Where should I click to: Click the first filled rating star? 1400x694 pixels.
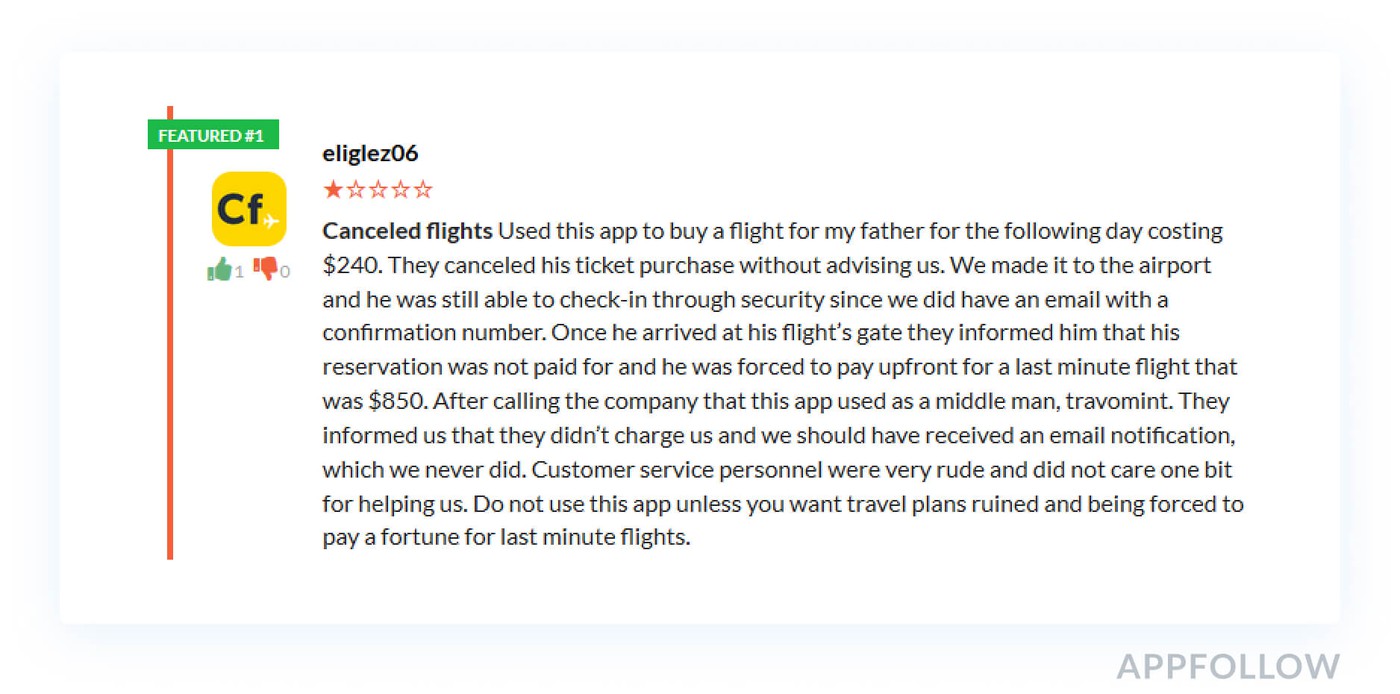pyautogui.click(x=333, y=189)
